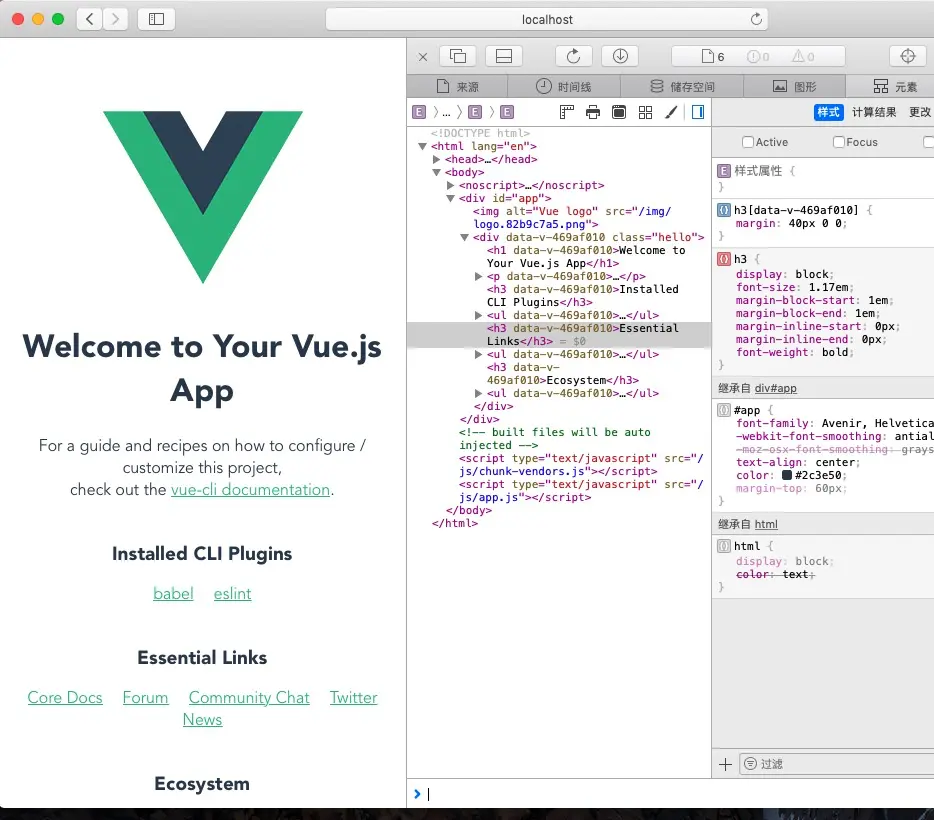Select the h1 Welcome DOM row

tap(559, 257)
